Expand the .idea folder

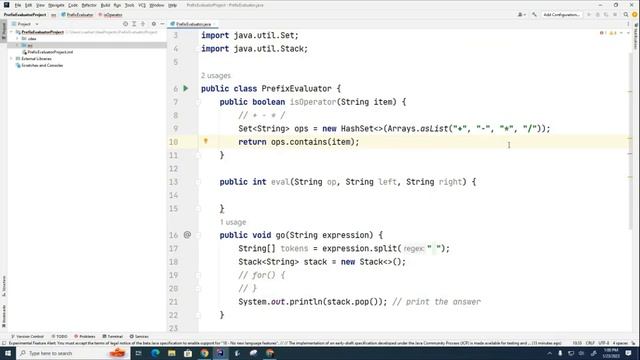coord(18,39)
